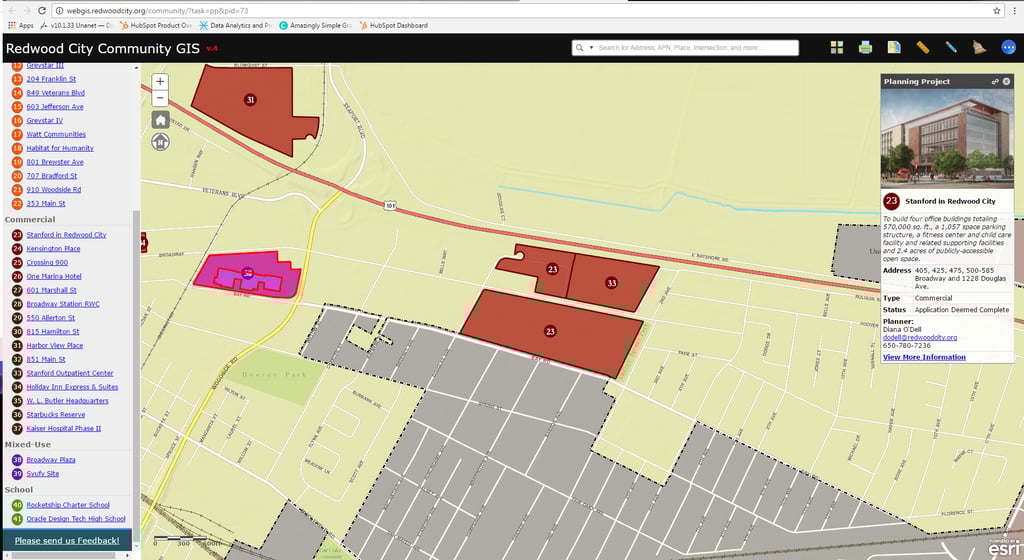Select the ruler measure tool
This screenshot has height=560, width=1024.
[923, 47]
